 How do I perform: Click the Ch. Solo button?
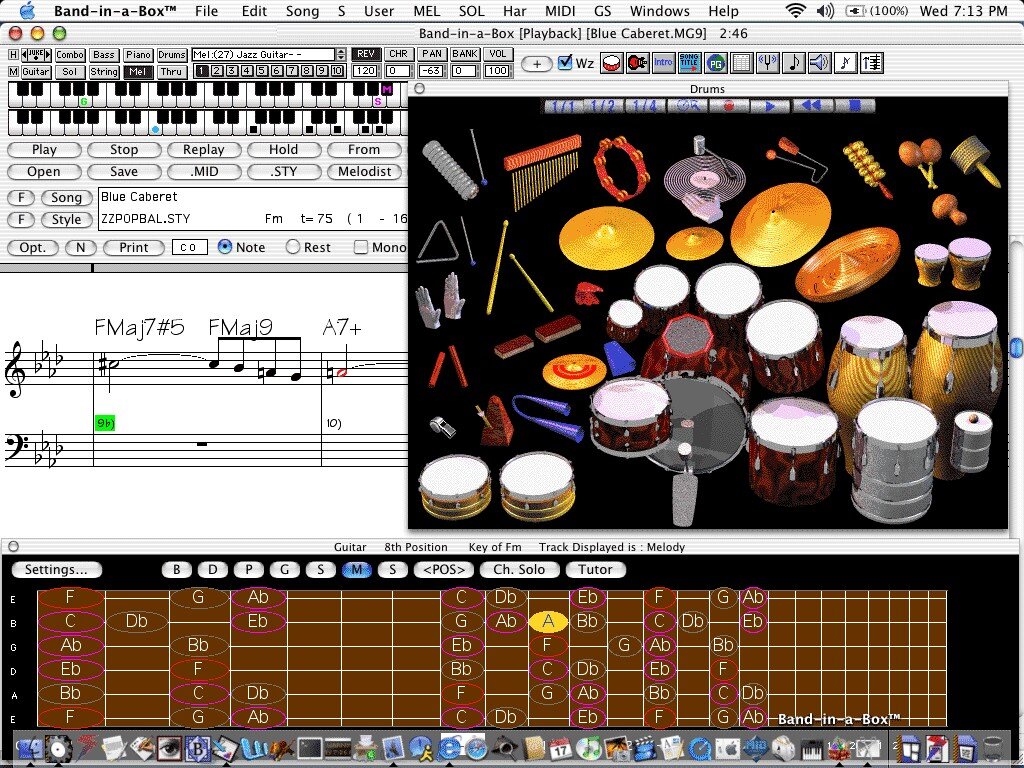(519, 569)
